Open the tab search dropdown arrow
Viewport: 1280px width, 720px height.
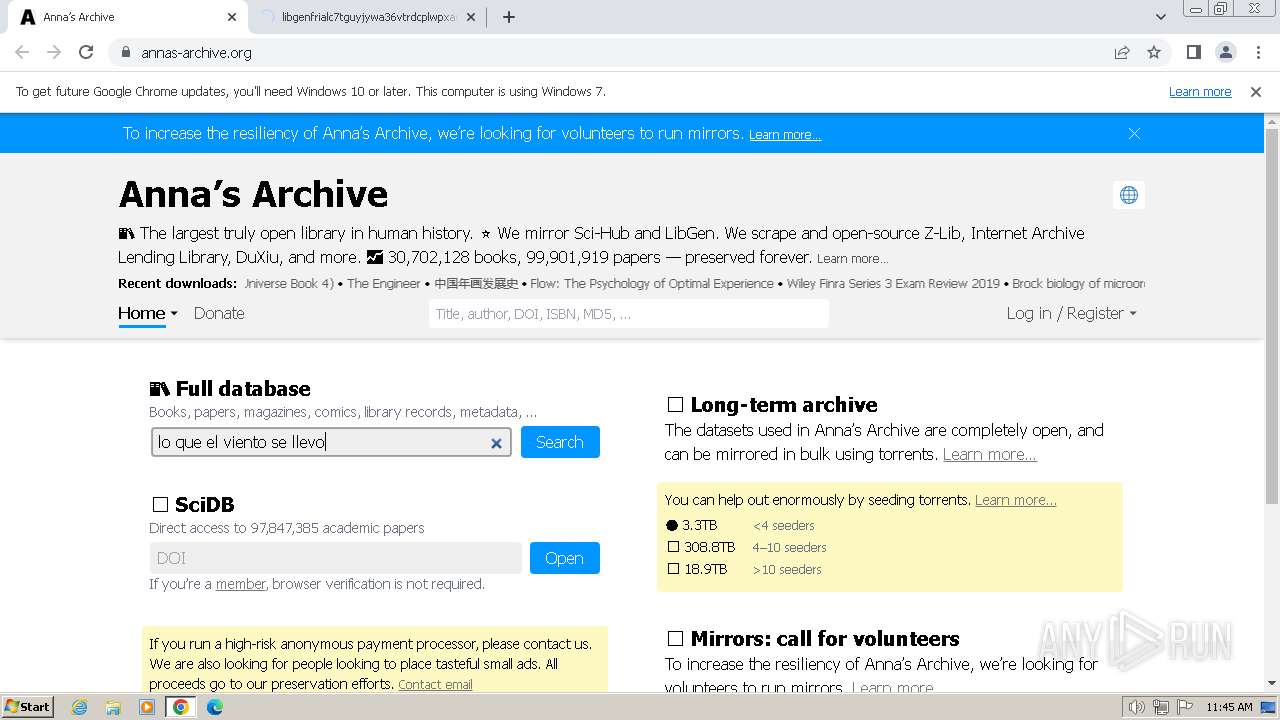click(1161, 17)
